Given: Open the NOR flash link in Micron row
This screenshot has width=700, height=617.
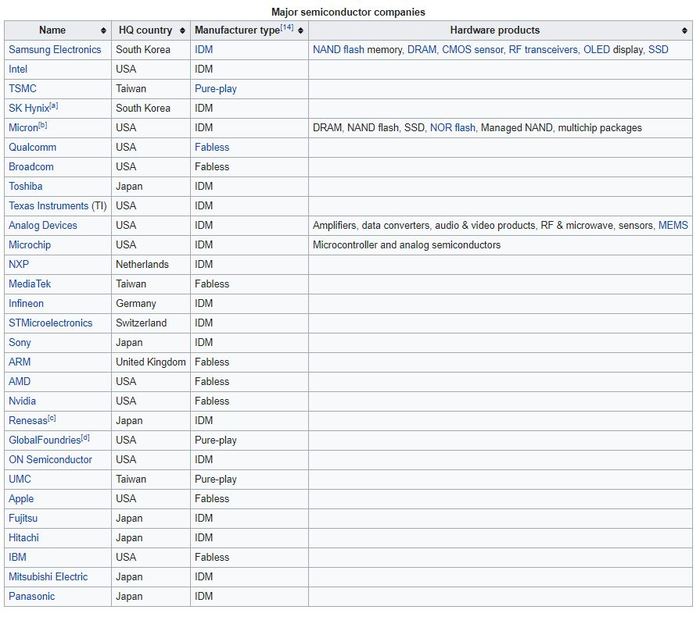Looking at the screenshot, I should [x=452, y=128].
